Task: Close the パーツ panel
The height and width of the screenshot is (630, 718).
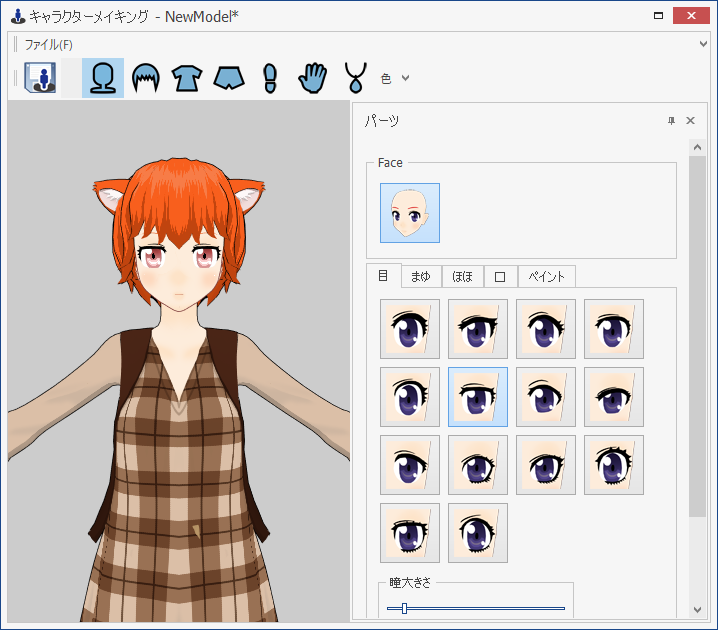Action: 690,121
